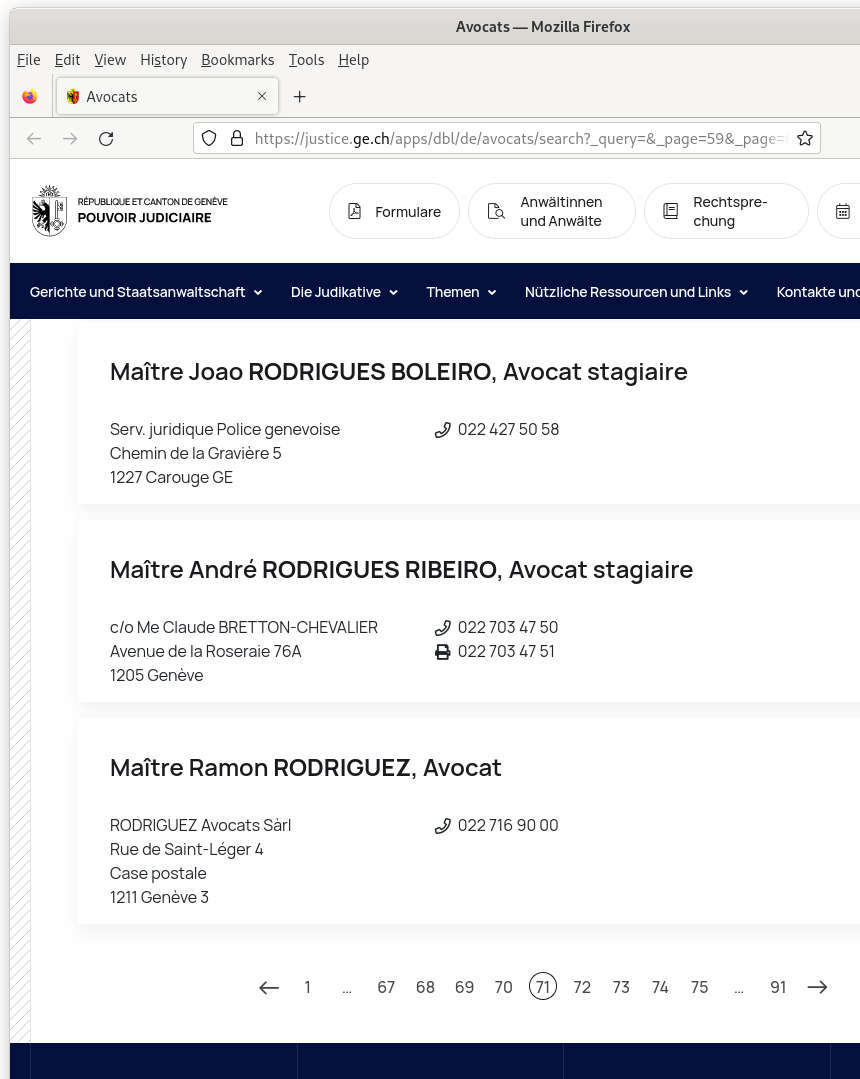Open the Bookmarks menu
Screen dimensions: 860x1079
click(x=237, y=60)
